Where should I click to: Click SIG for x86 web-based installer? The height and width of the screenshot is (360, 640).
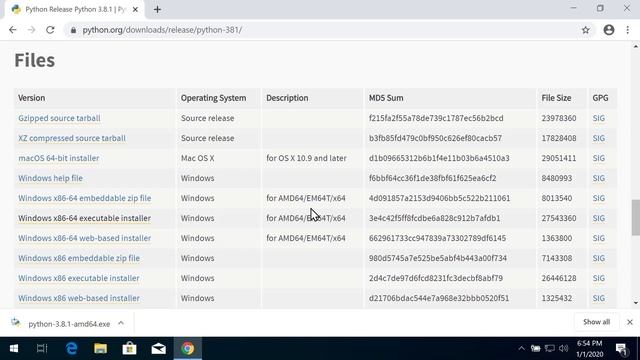[598, 298]
